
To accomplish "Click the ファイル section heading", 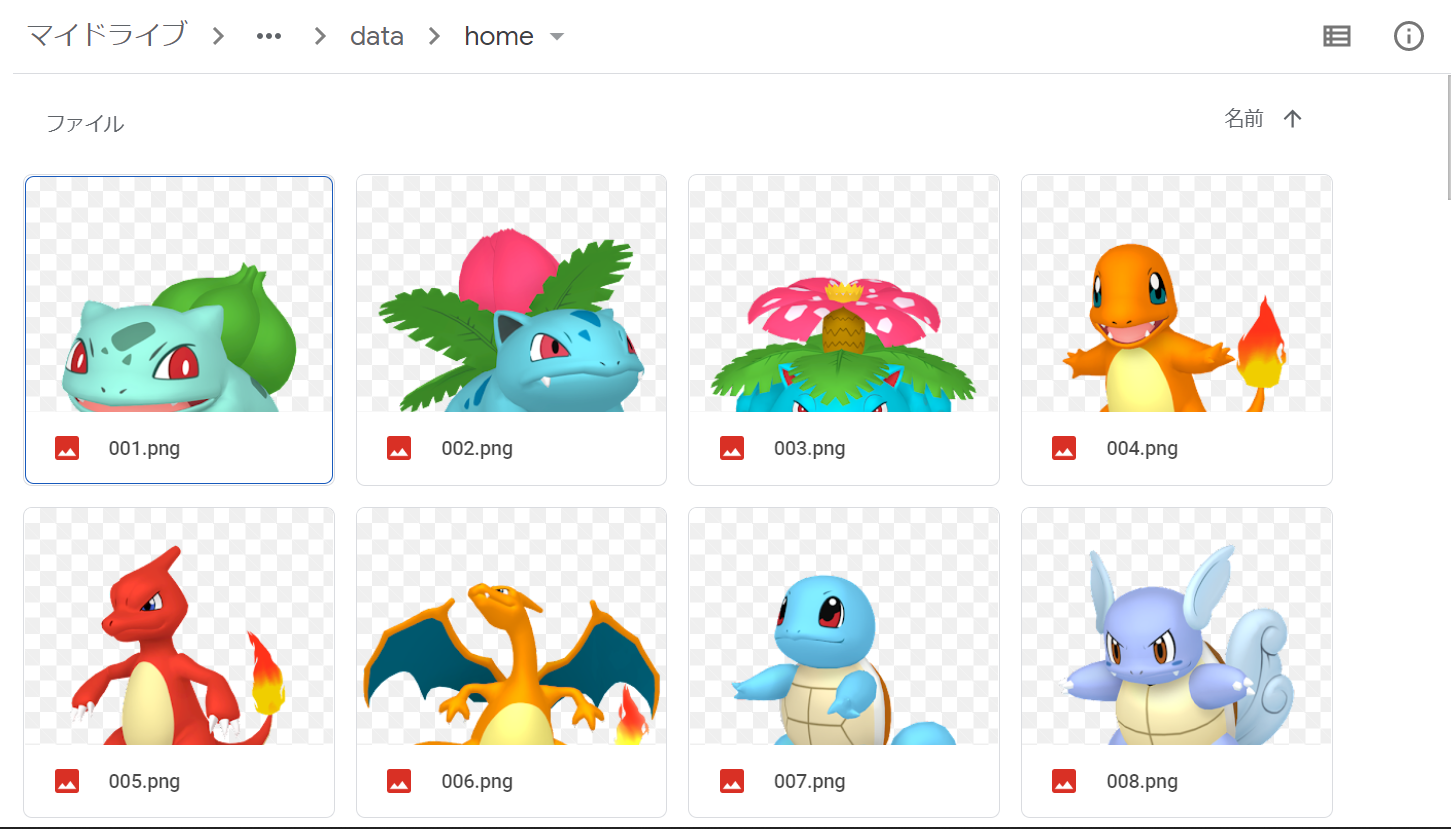I will 85,124.
